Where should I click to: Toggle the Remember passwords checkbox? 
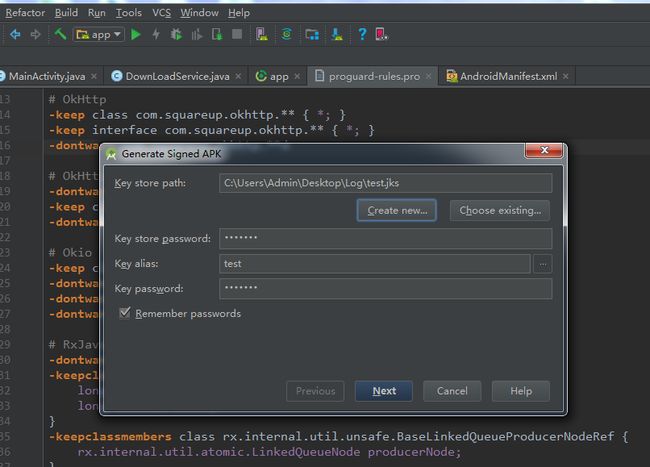(x=125, y=313)
